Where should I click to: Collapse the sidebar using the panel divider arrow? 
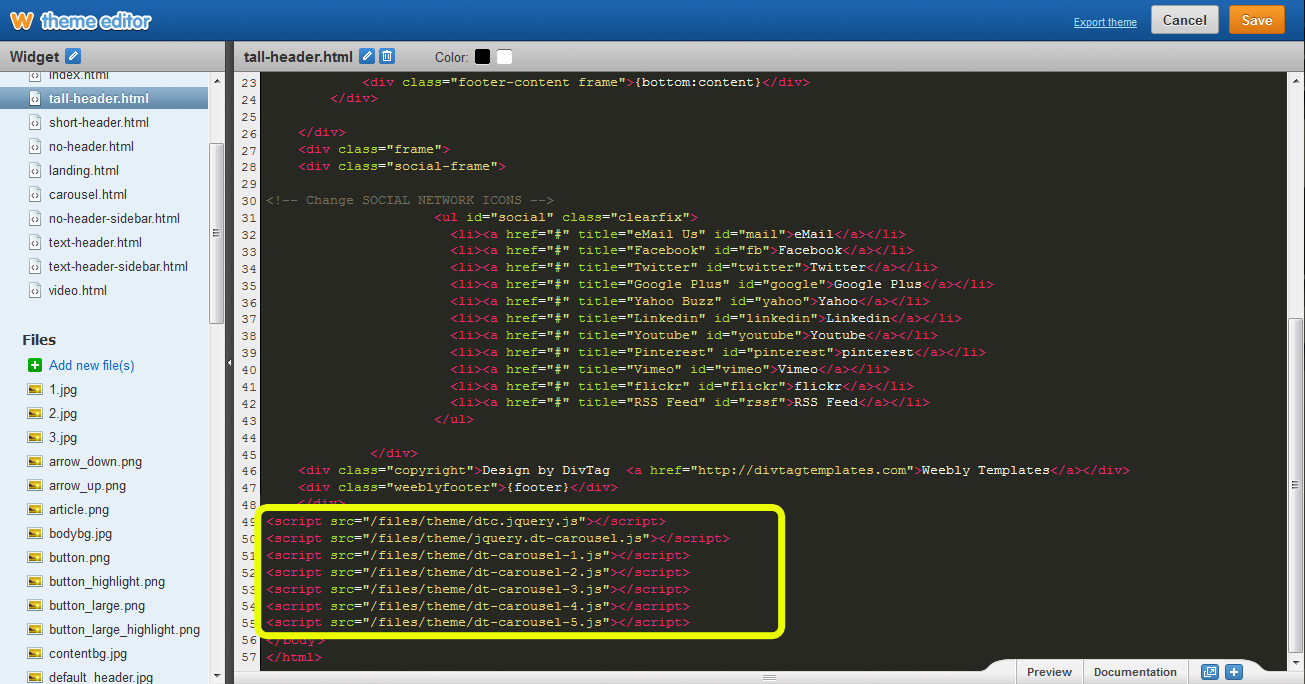[229, 363]
